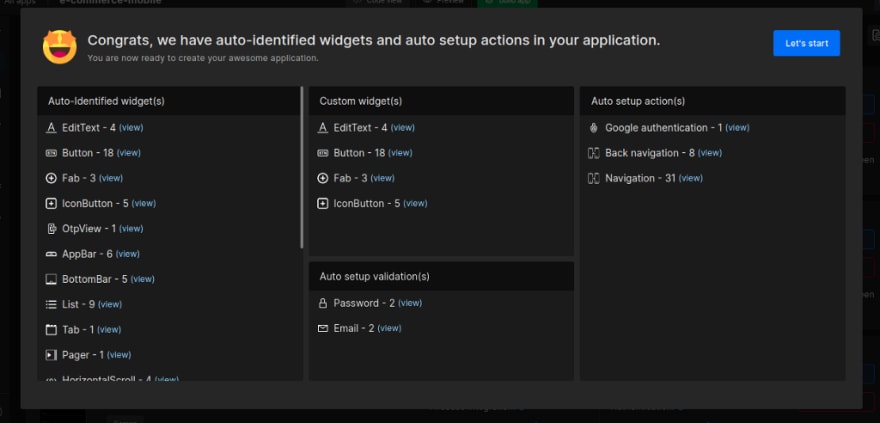Open view link for Tab widget
Viewport: 880px width, 423px height.
(109, 330)
